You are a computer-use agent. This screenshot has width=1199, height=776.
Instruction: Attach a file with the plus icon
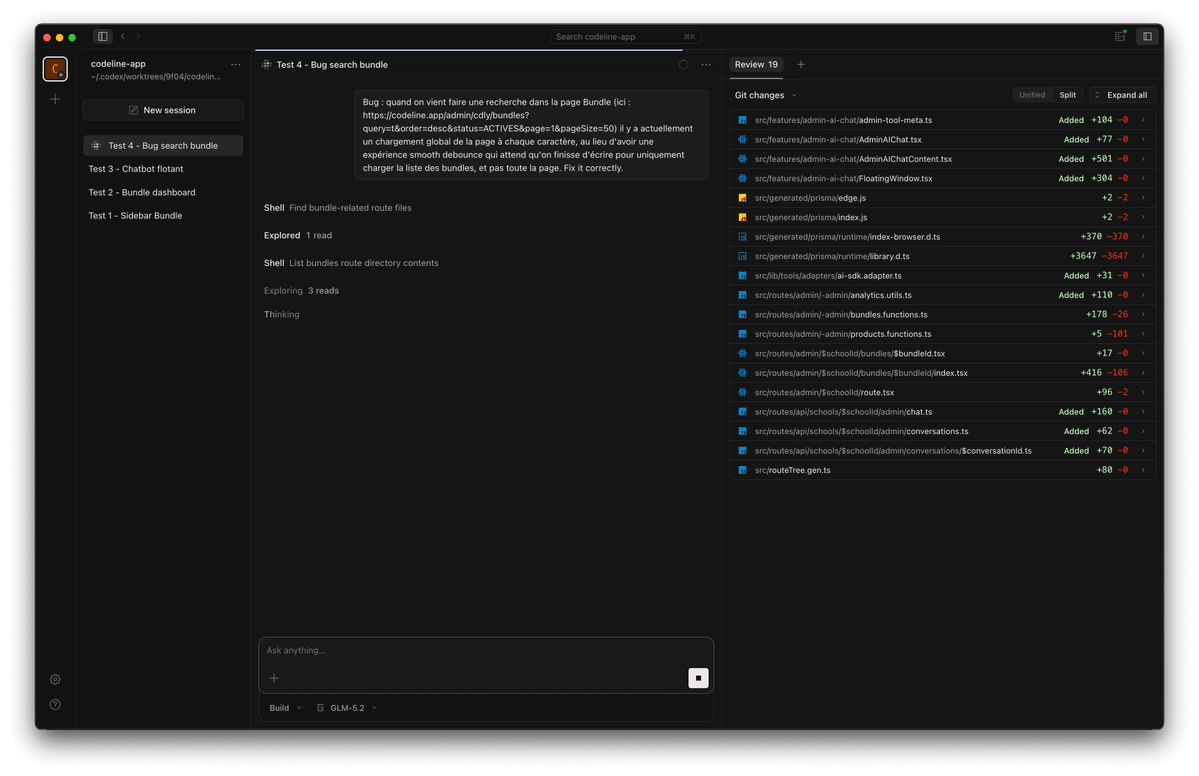coord(274,678)
